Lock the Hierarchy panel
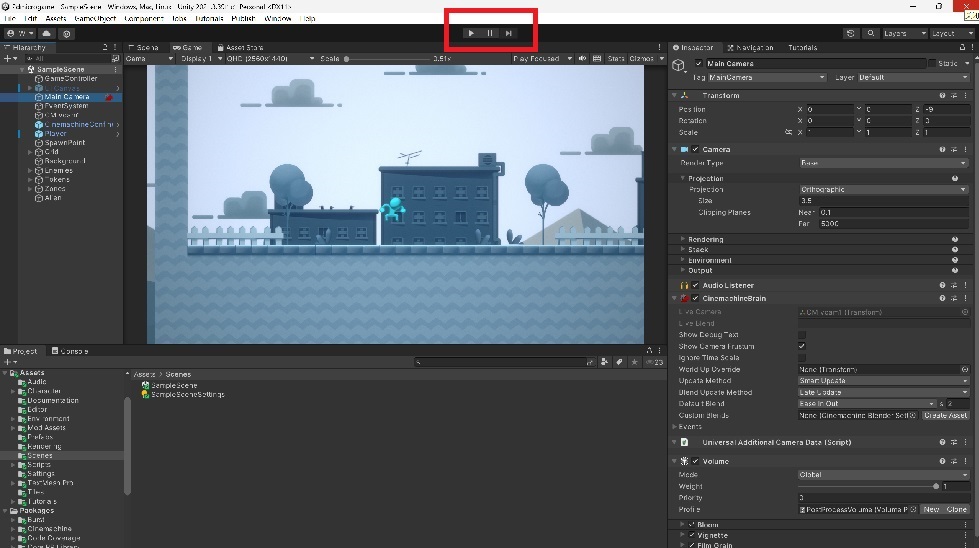This screenshot has width=979, height=548. [105, 47]
